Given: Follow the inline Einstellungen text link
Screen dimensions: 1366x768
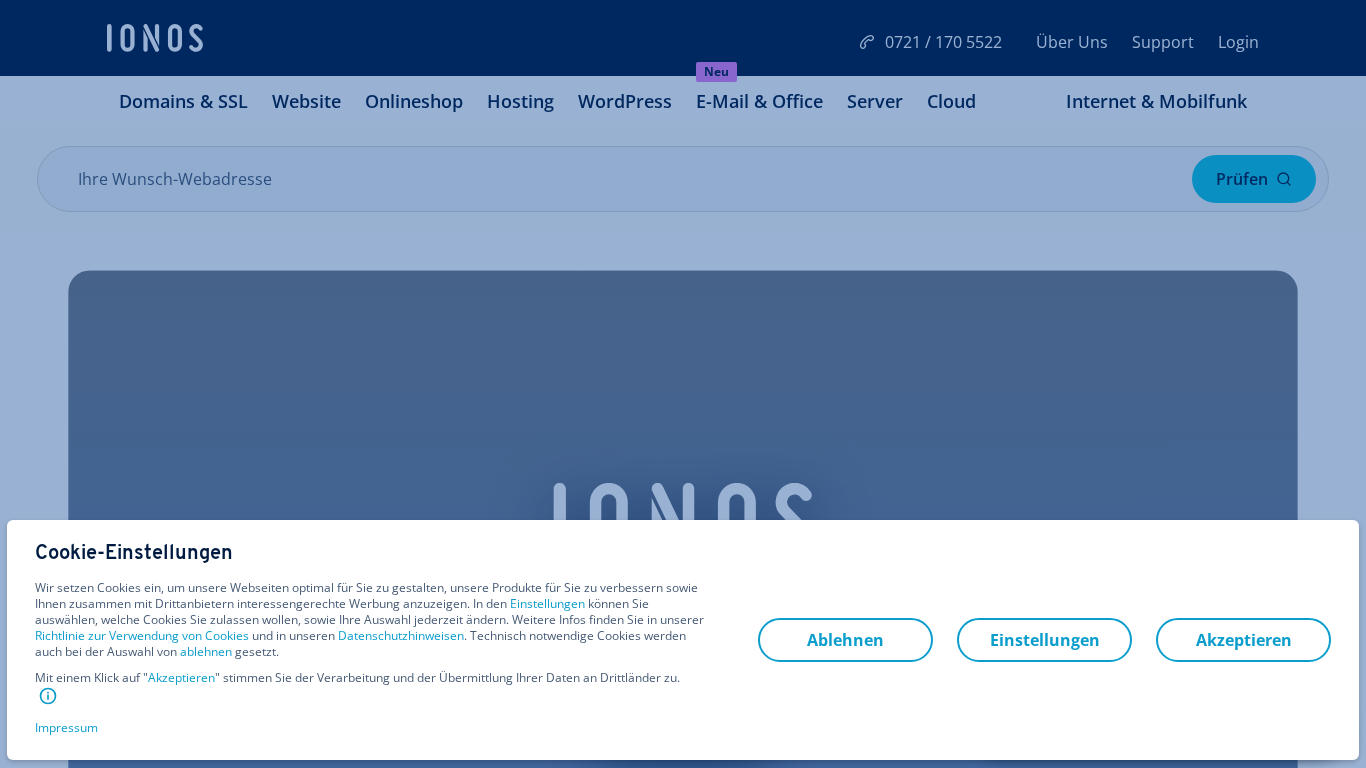Looking at the screenshot, I should [547, 604].
